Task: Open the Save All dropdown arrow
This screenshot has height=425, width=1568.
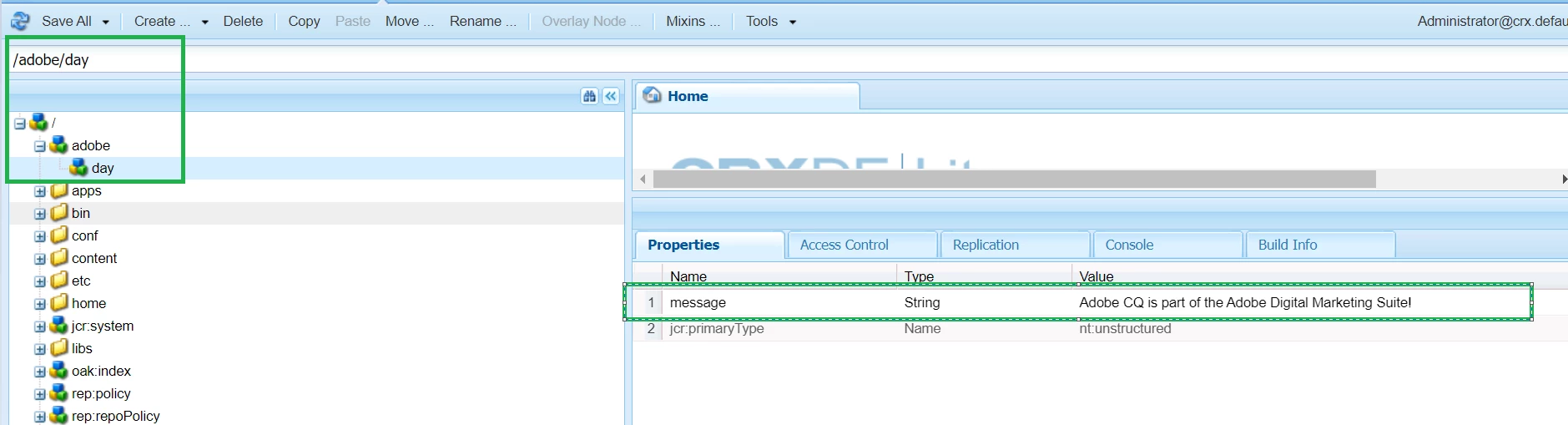Action: 106,22
